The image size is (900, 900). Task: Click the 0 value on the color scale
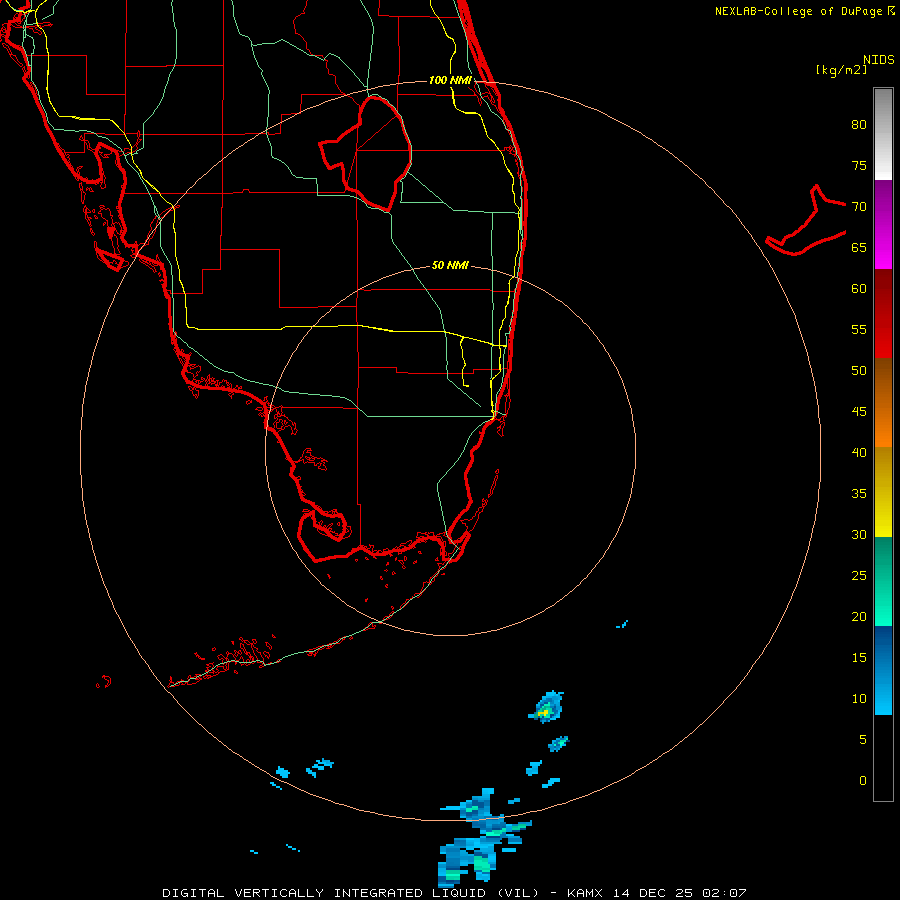[863, 781]
